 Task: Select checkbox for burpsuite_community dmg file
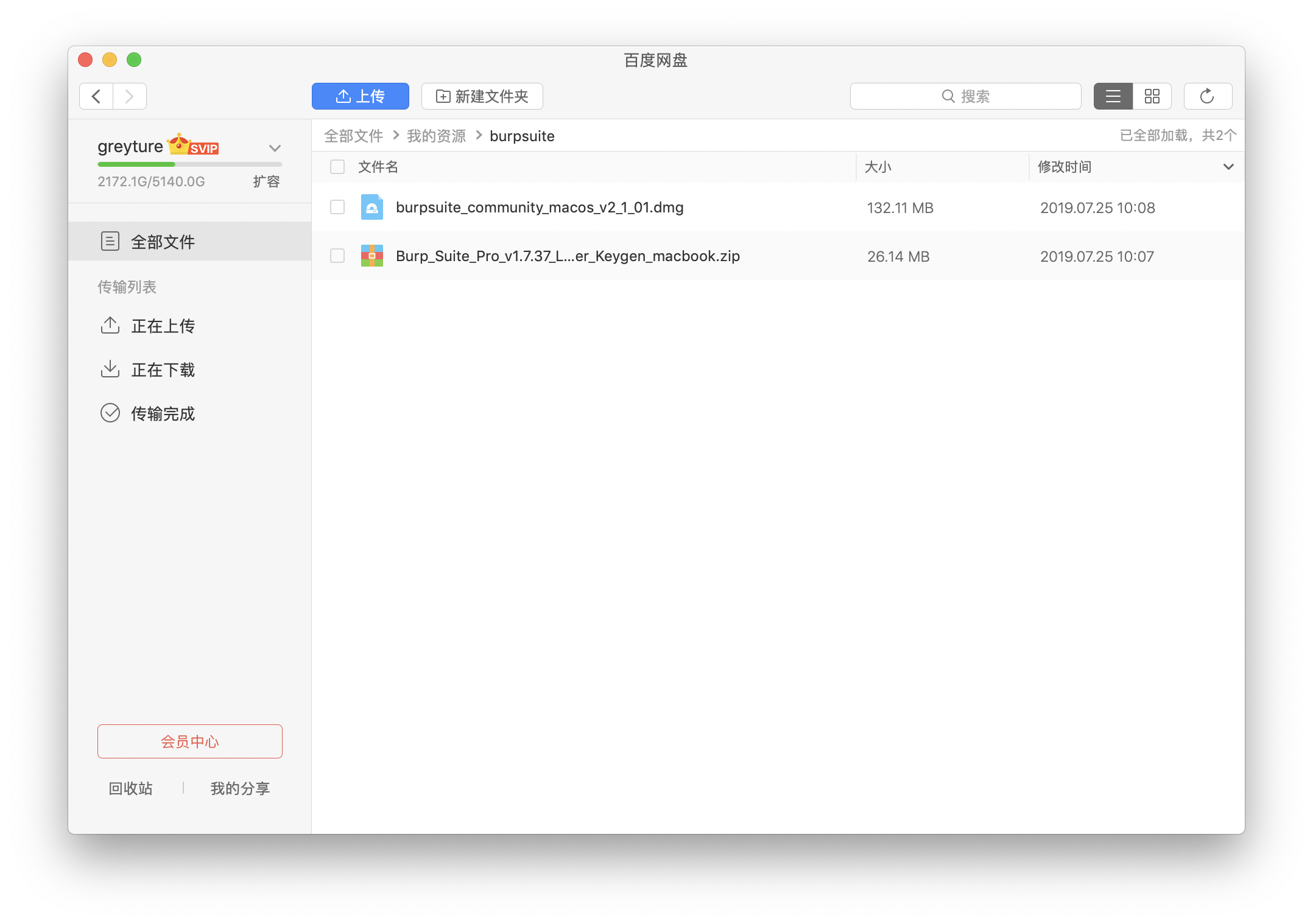click(x=337, y=208)
